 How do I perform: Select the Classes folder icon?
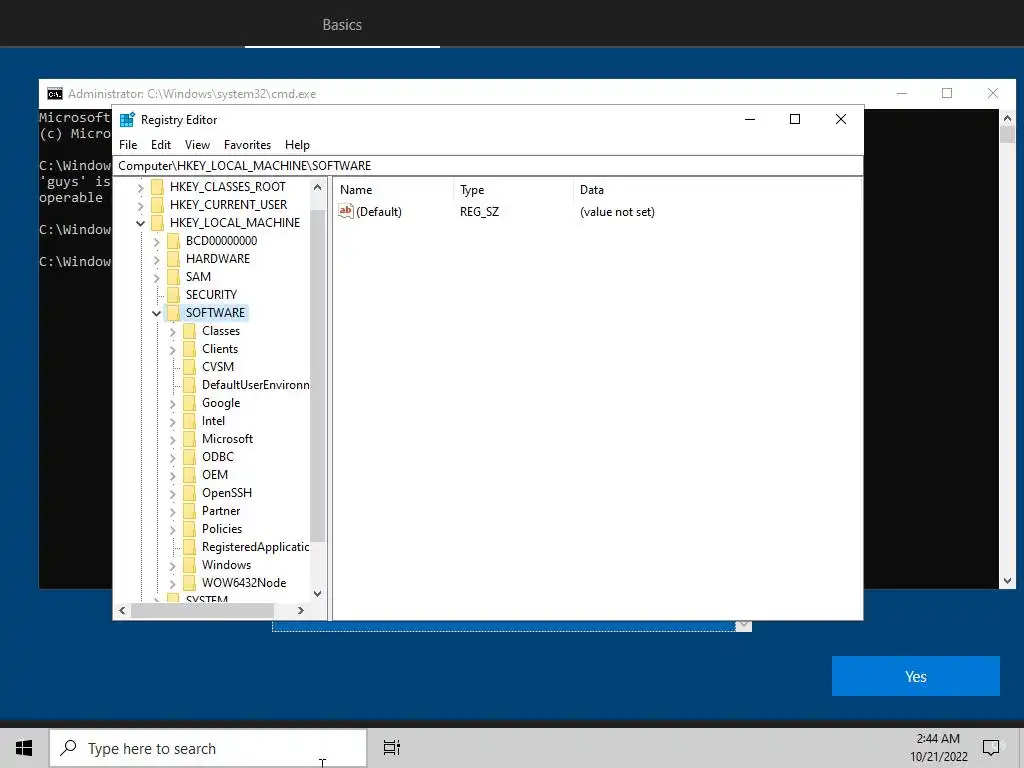pyautogui.click(x=189, y=331)
